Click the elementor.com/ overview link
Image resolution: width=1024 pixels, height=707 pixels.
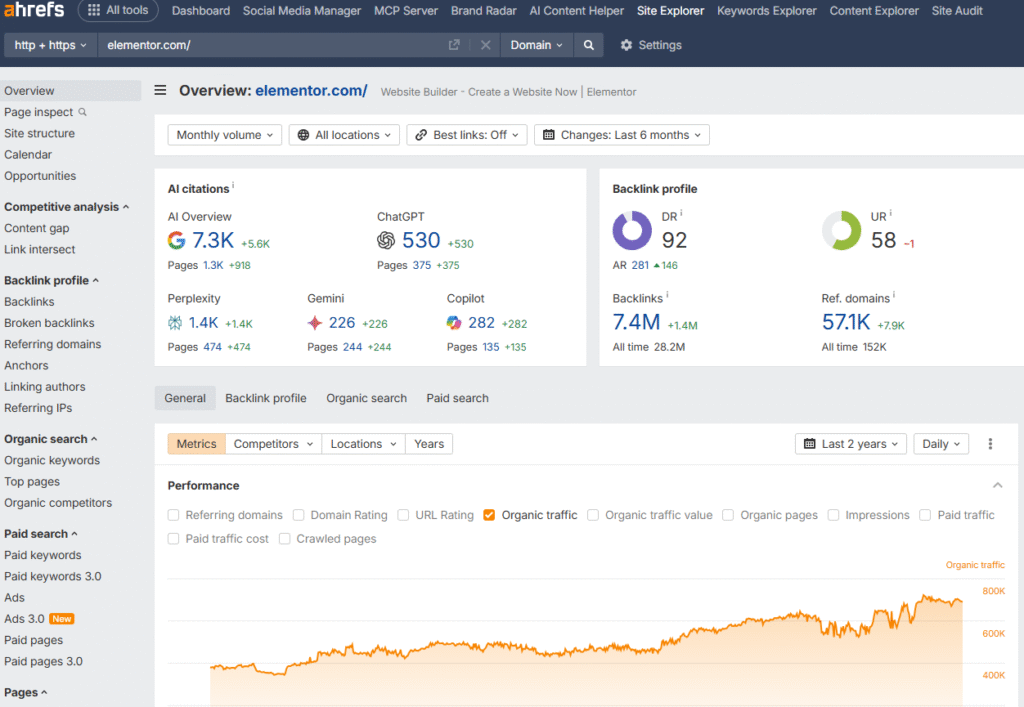pyautogui.click(x=311, y=91)
